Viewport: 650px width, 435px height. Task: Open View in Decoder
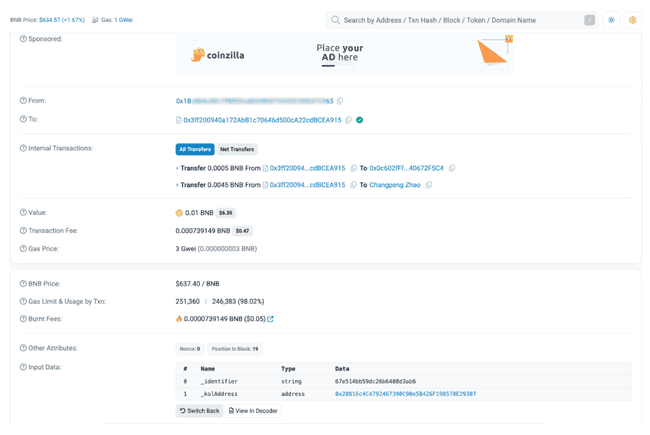point(253,411)
